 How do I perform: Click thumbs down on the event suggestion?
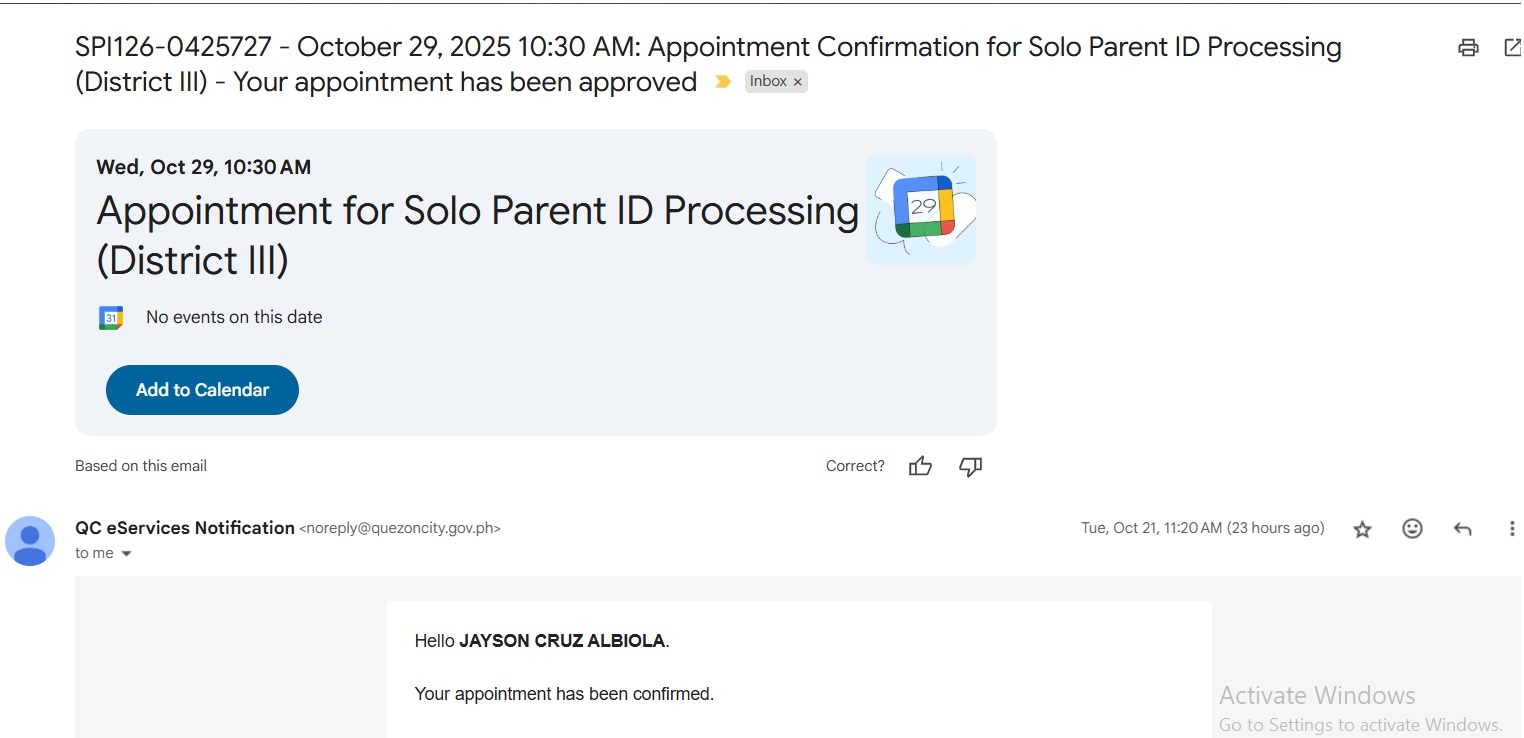(970, 466)
